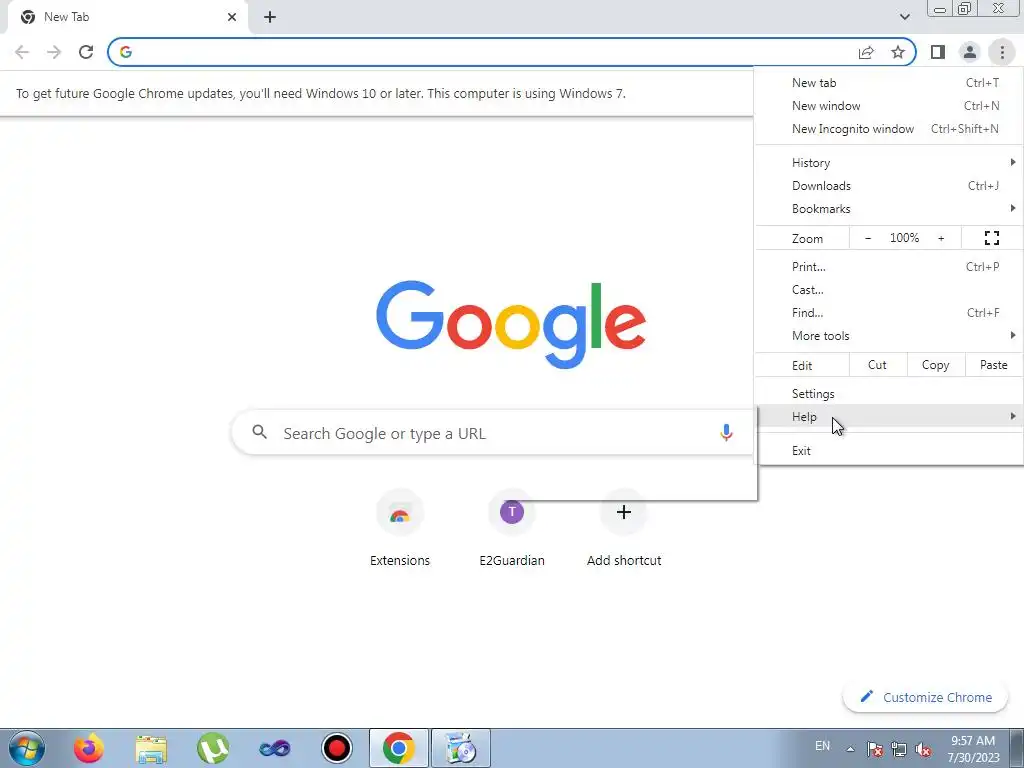This screenshot has height=768, width=1024.
Task: Open New Incognito window
Action: coord(889,129)
